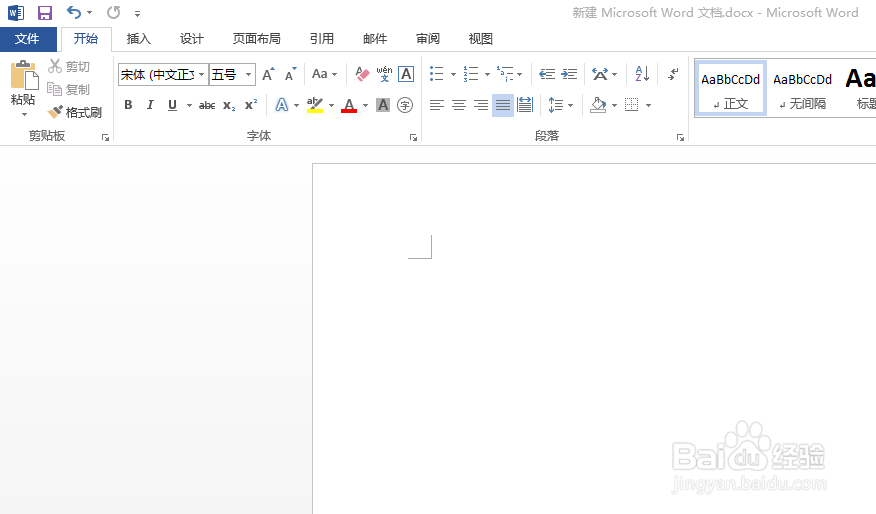Image resolution: width=876 pixels, height=514 pixels.
Task: Open the phonetic guide wén icon
Action: pyautogui.click(x=384, y=74)
